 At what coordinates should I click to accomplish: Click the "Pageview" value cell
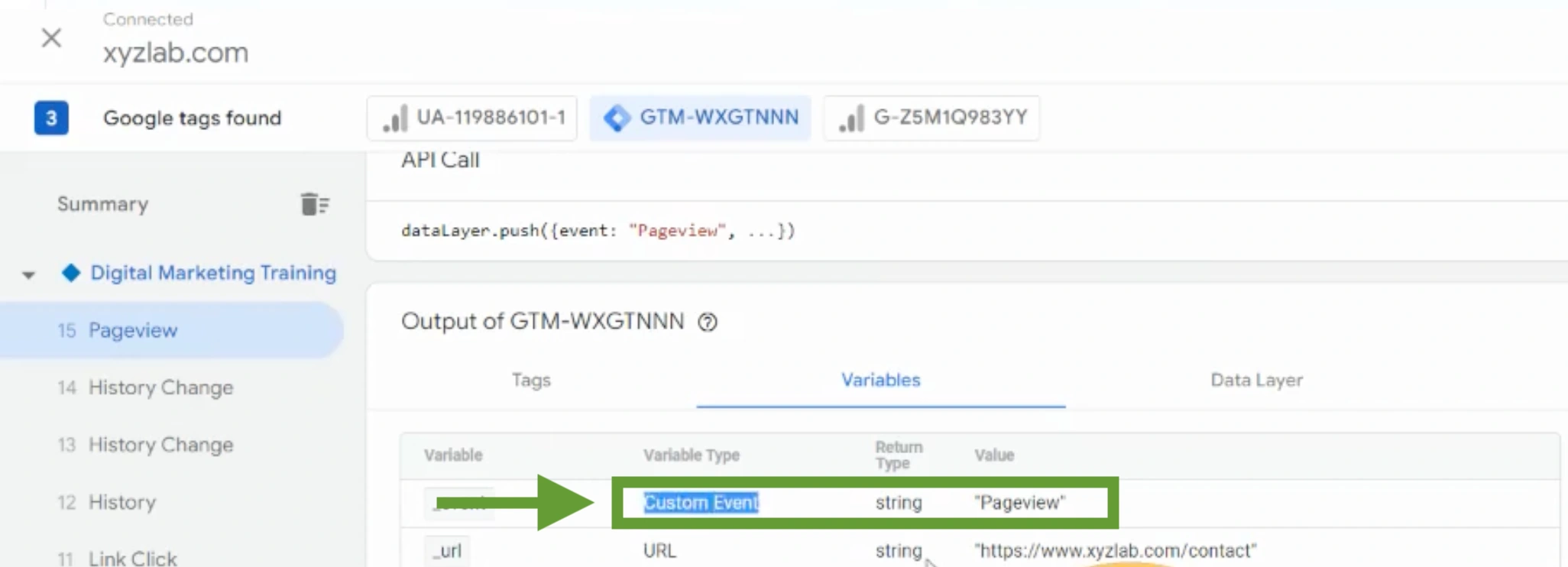[1019, 503]
